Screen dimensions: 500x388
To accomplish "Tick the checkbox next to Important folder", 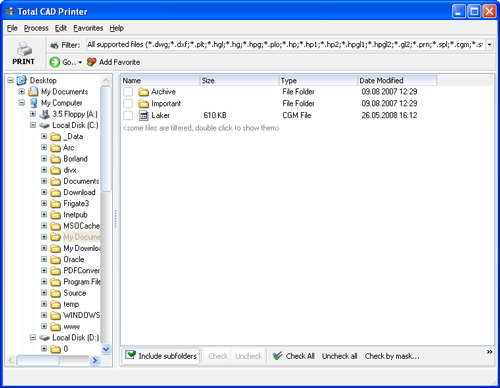I will 128,104.
